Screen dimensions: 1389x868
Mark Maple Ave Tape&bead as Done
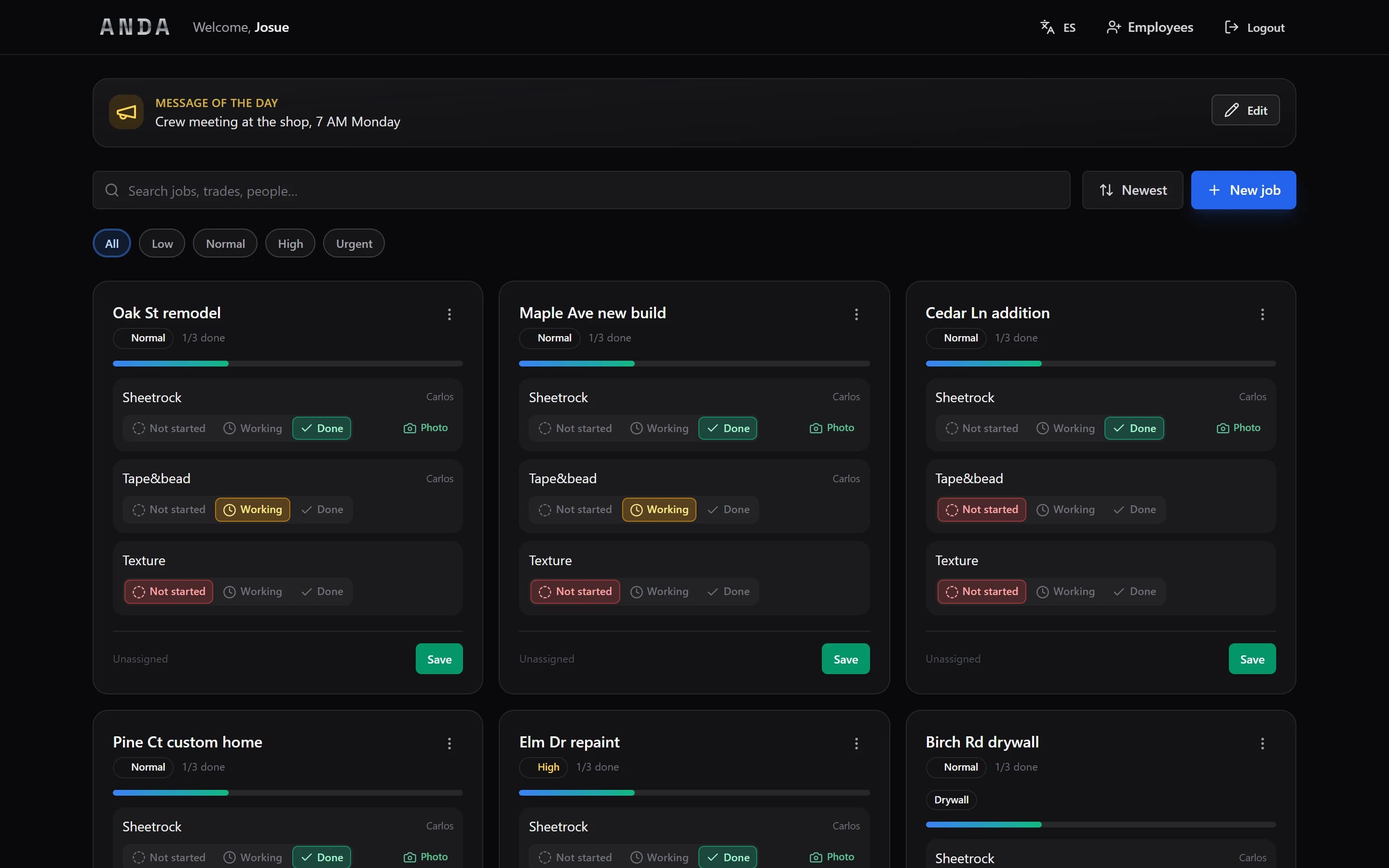pyautogui.click(x=728, y=509)
